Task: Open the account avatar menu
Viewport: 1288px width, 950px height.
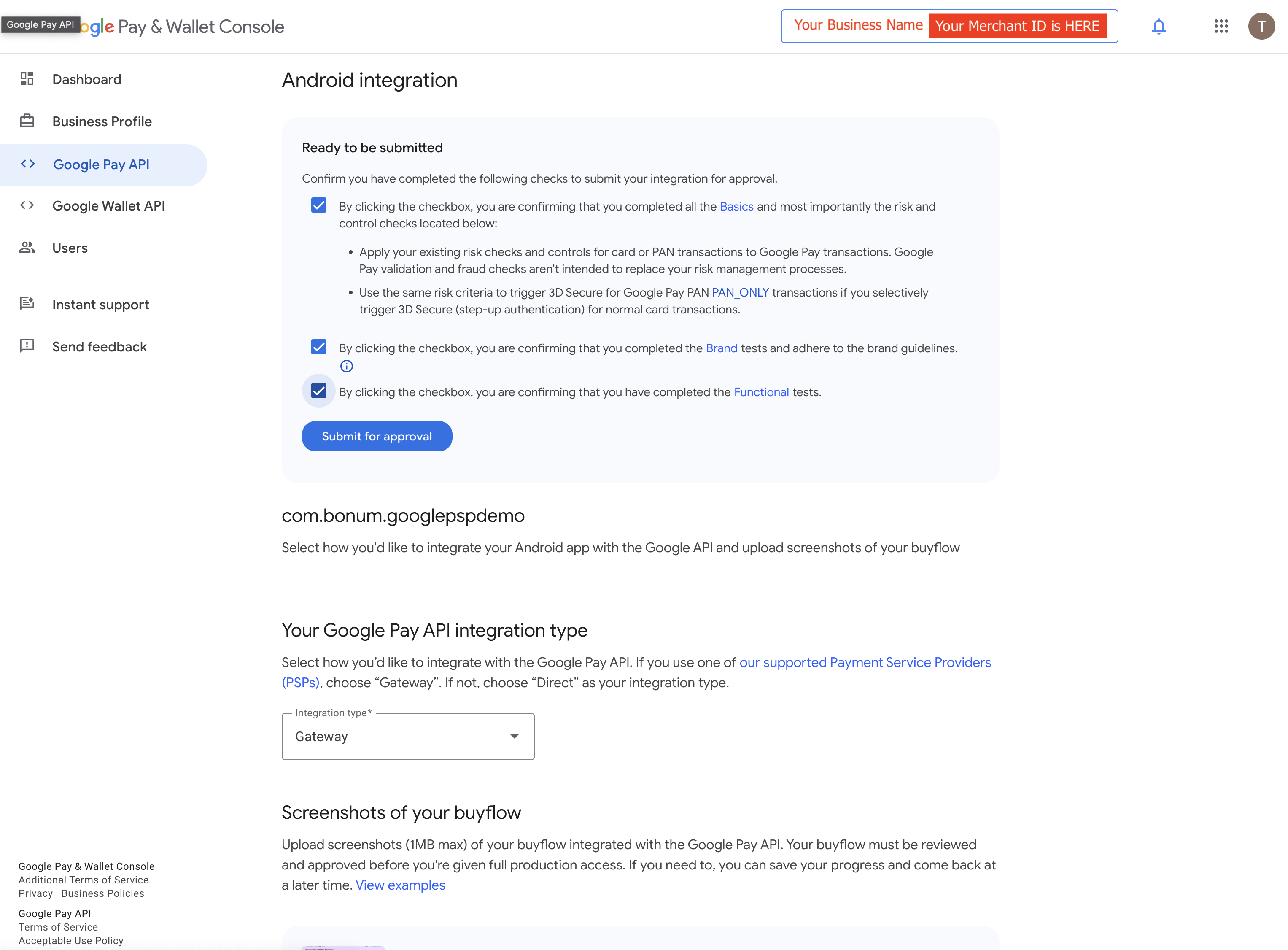Action: point(1261,27)
